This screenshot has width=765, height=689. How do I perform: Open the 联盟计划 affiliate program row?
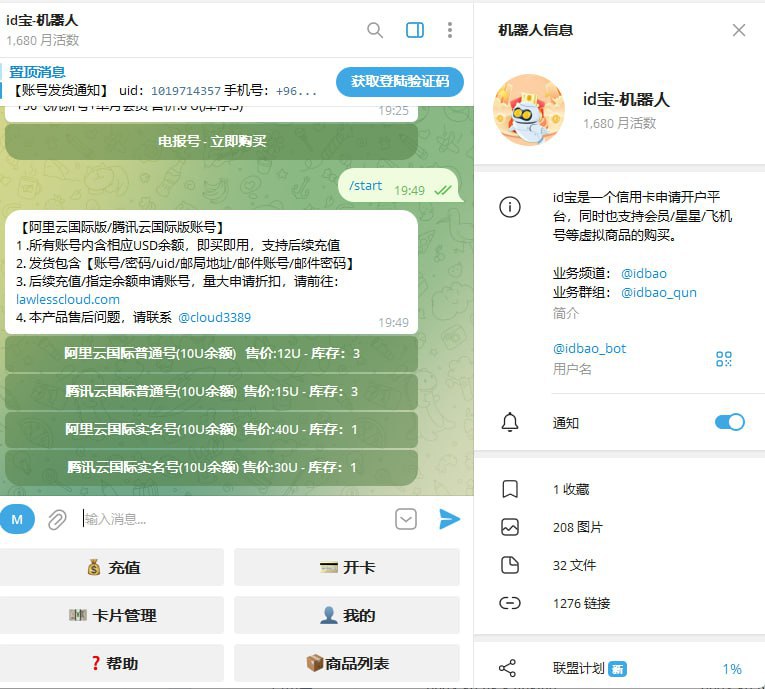click(620, 668)
